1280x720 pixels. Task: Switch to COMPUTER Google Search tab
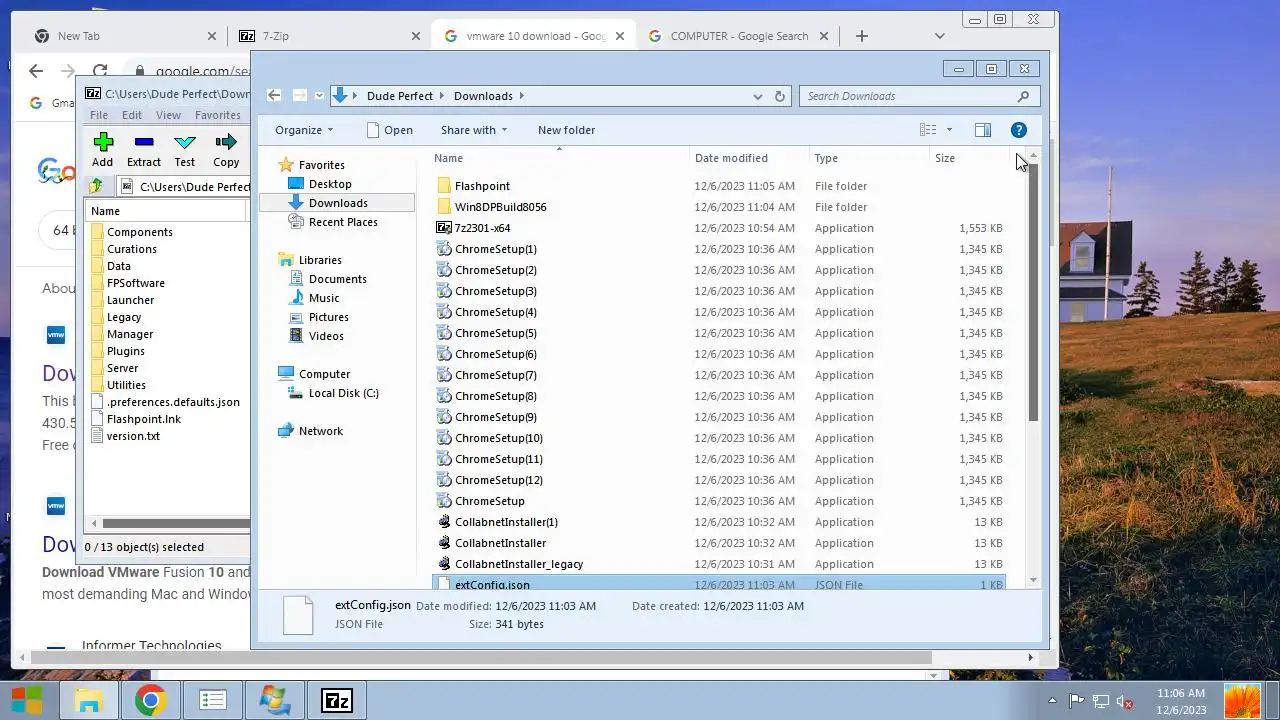(738, 36)
